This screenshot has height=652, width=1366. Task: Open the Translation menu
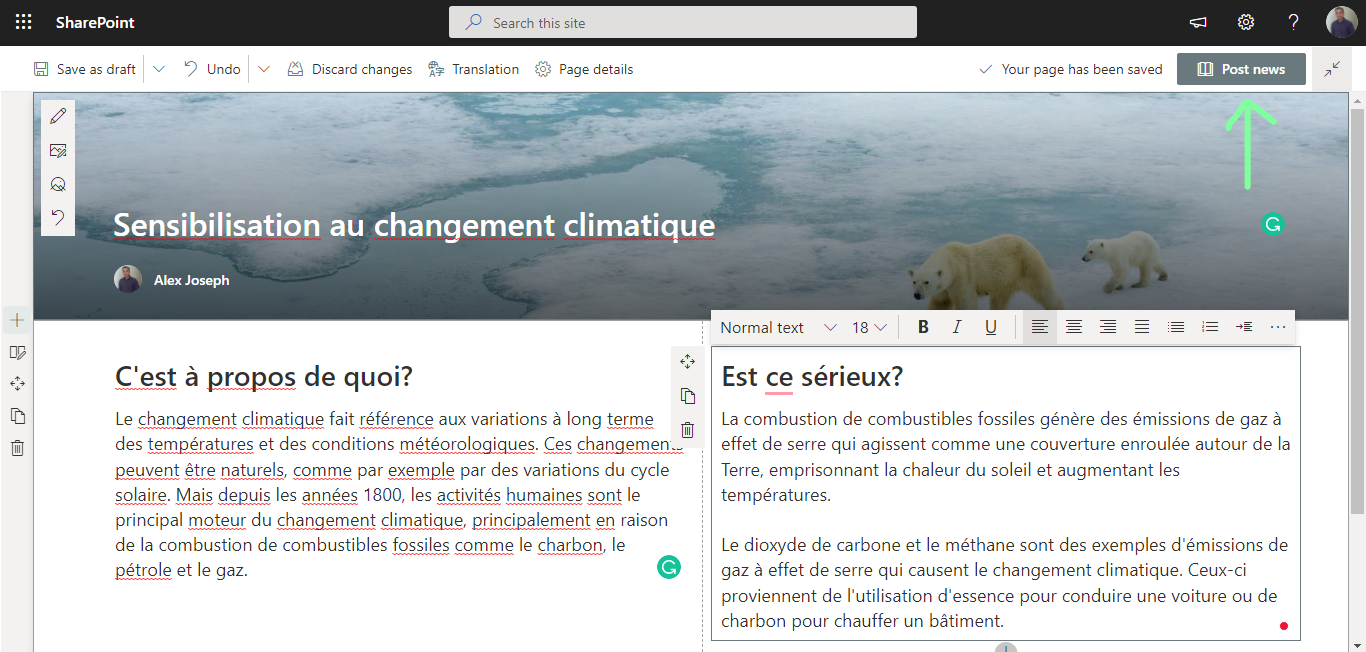pyautogui.click(x=473, y=69)
